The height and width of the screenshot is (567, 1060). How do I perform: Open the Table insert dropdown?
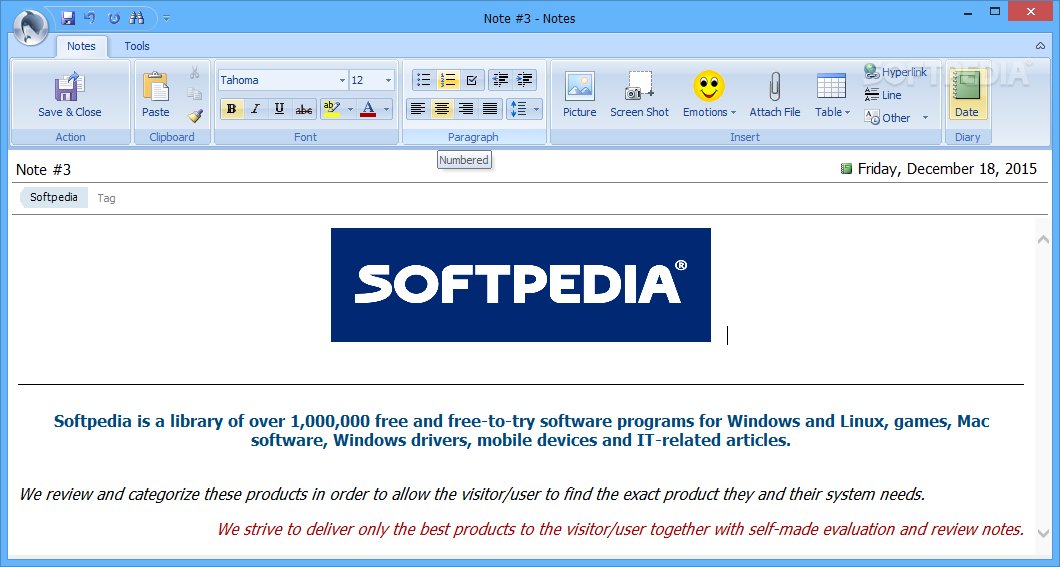pos(832,95)
